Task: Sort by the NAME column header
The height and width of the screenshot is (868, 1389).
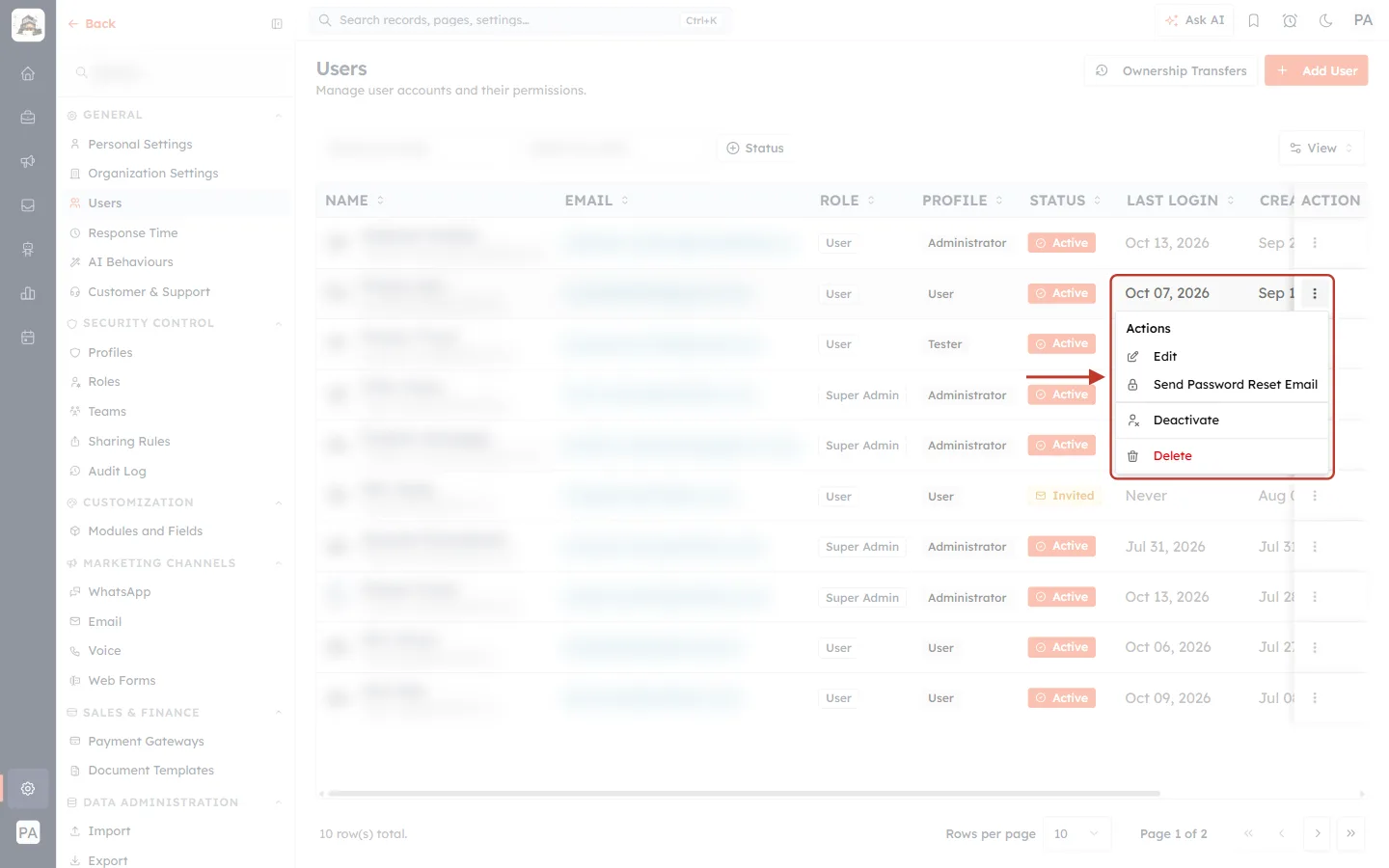Action: pos(354,201)
